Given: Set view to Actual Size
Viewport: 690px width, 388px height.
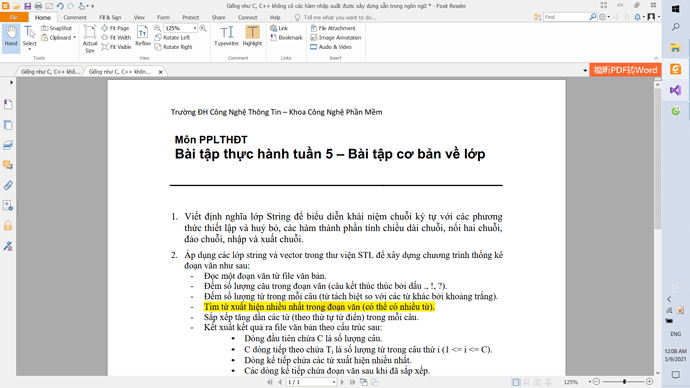Looking at the screenshot, I should [90, 39].
